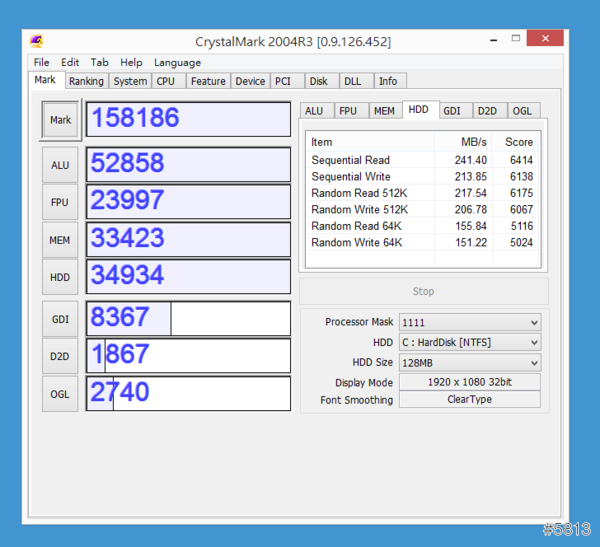Select the OGL results tab

(522, 111)
